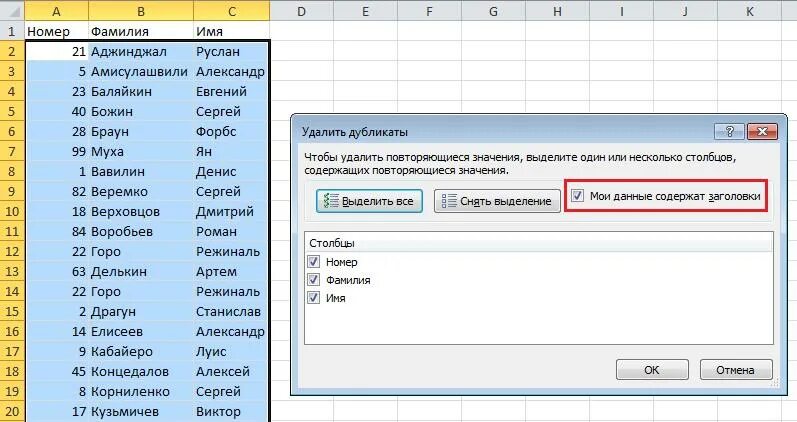Uncheck the Номер column checkbox
797x422 pixels.
coord(314,262)
